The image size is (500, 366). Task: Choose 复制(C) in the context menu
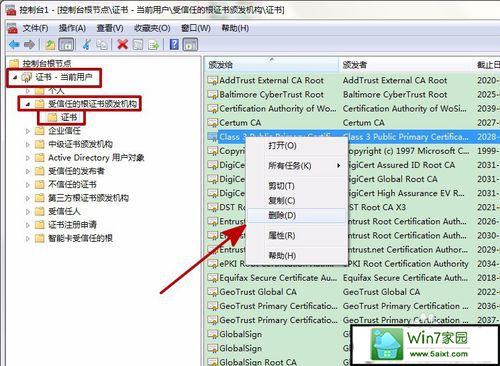click(x=297, y=200)
